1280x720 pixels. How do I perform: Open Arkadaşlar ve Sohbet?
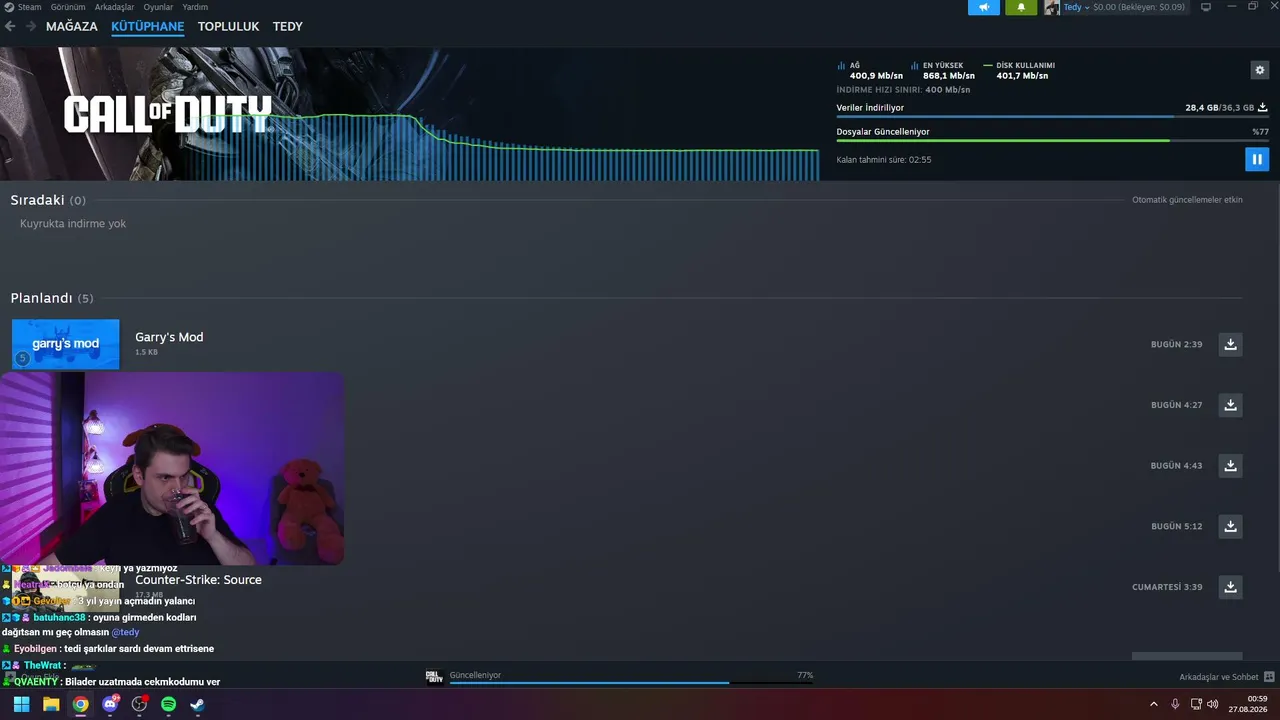pos(1219,677)
